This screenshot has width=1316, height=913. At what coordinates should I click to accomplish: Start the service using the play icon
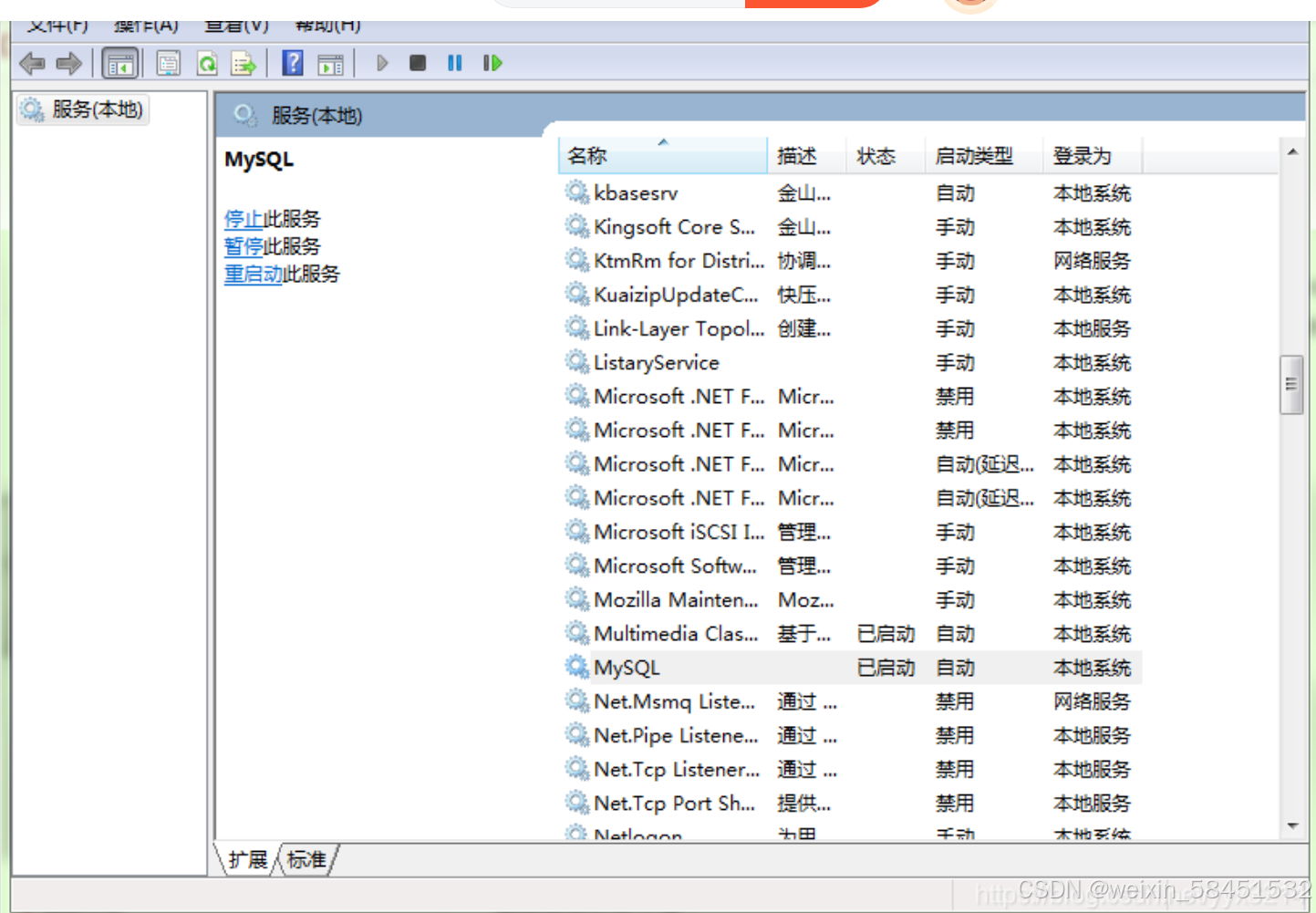click(381, 63)
